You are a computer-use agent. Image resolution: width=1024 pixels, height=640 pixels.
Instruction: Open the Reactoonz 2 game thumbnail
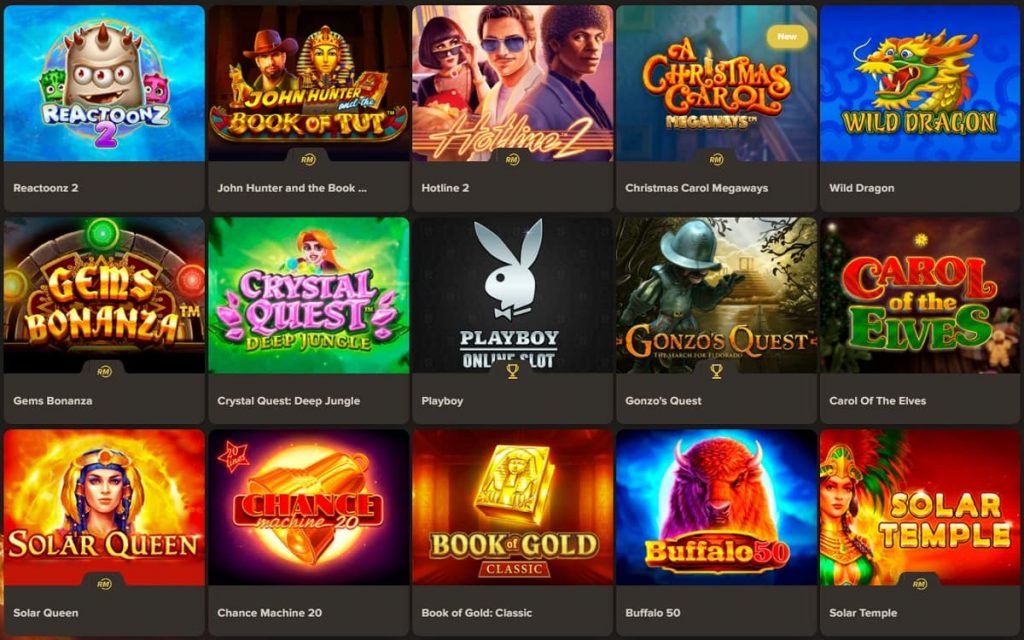[x=104, y=83]
